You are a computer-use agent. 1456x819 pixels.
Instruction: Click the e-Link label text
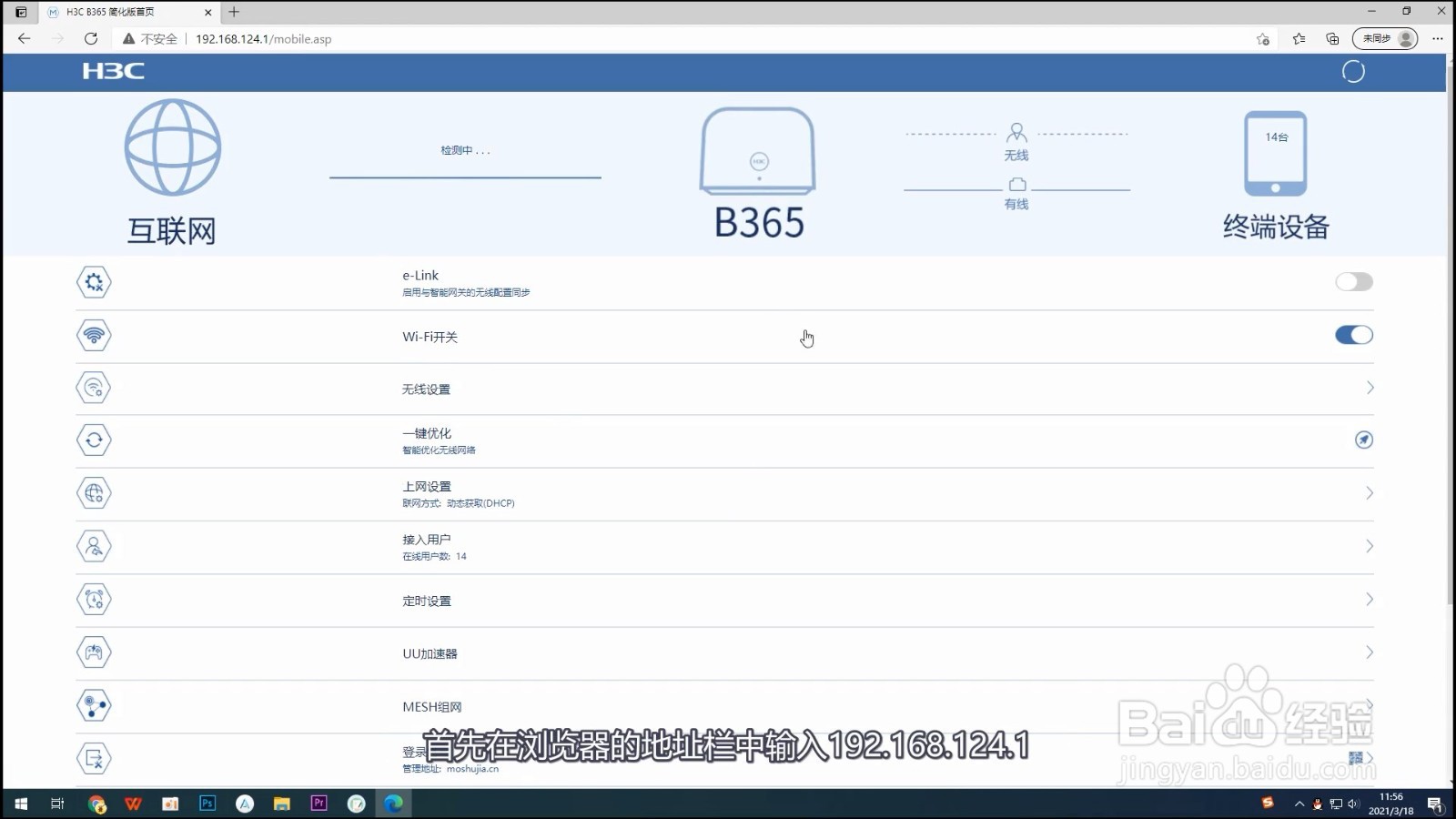coord(420,275)
